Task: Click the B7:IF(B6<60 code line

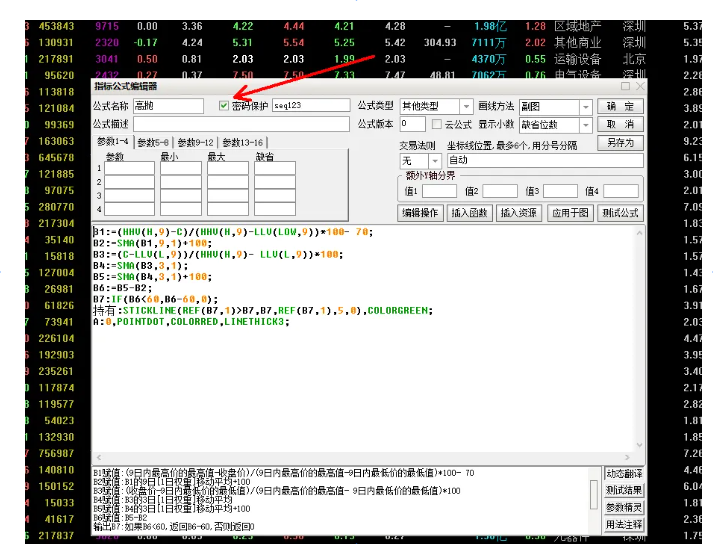Action: click(156, 299)
